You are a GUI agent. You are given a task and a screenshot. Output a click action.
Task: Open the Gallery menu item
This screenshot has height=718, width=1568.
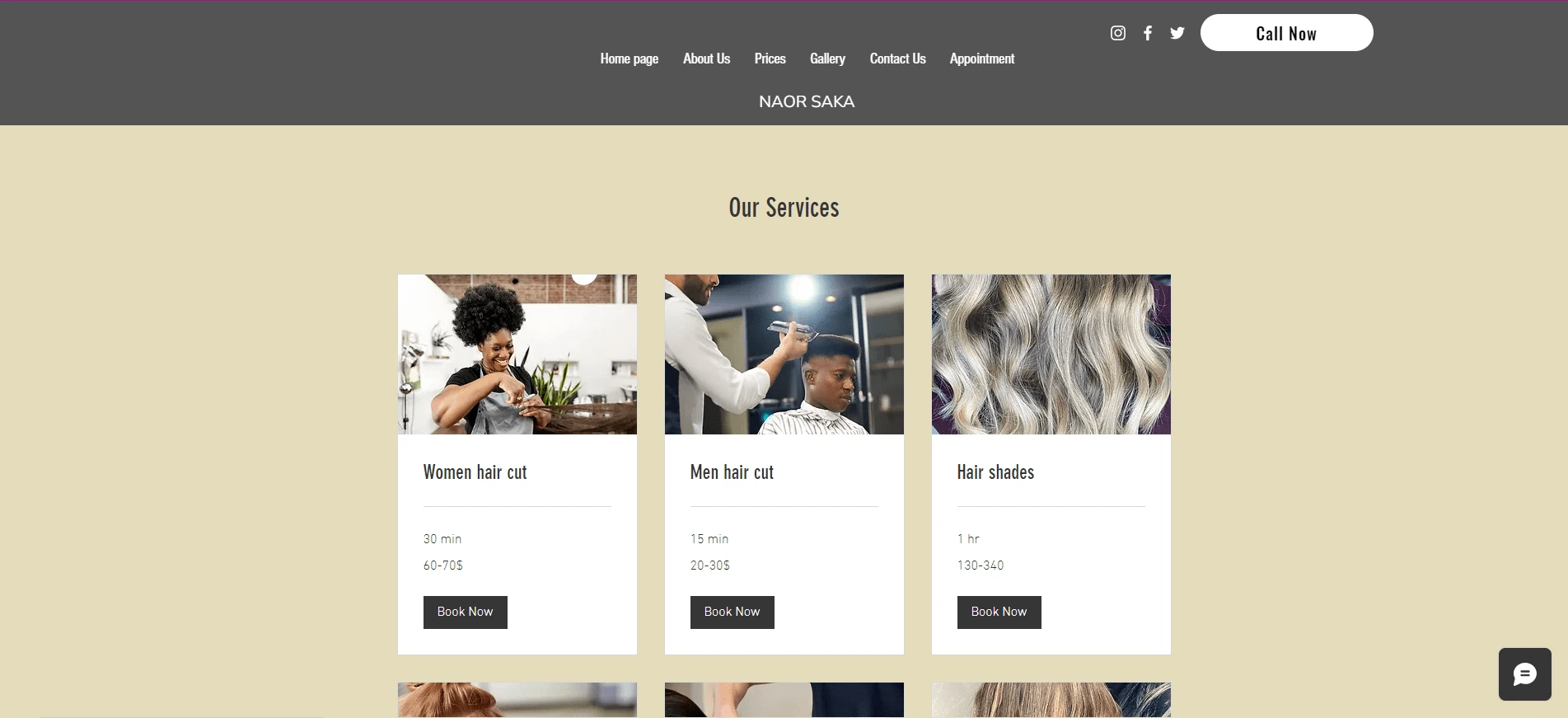point(827,59)
